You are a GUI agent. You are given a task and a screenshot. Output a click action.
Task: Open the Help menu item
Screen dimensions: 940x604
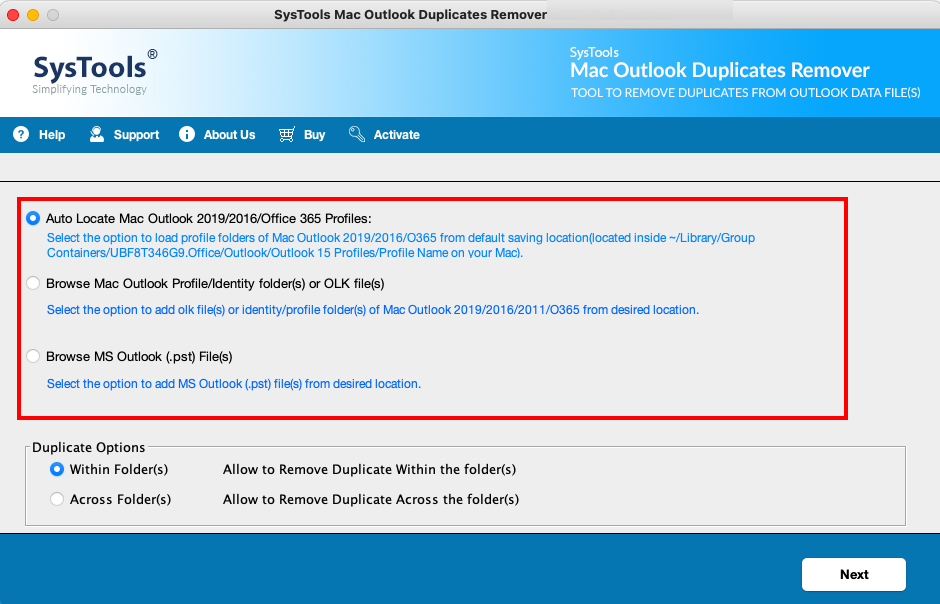click(x=52, y=135)
